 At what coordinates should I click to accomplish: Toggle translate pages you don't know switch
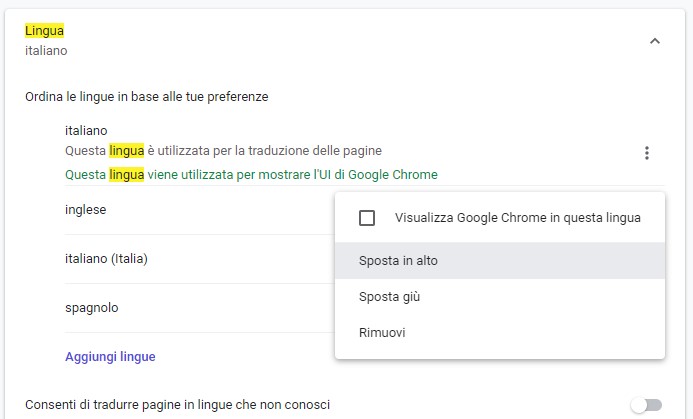tap(646, 404)
